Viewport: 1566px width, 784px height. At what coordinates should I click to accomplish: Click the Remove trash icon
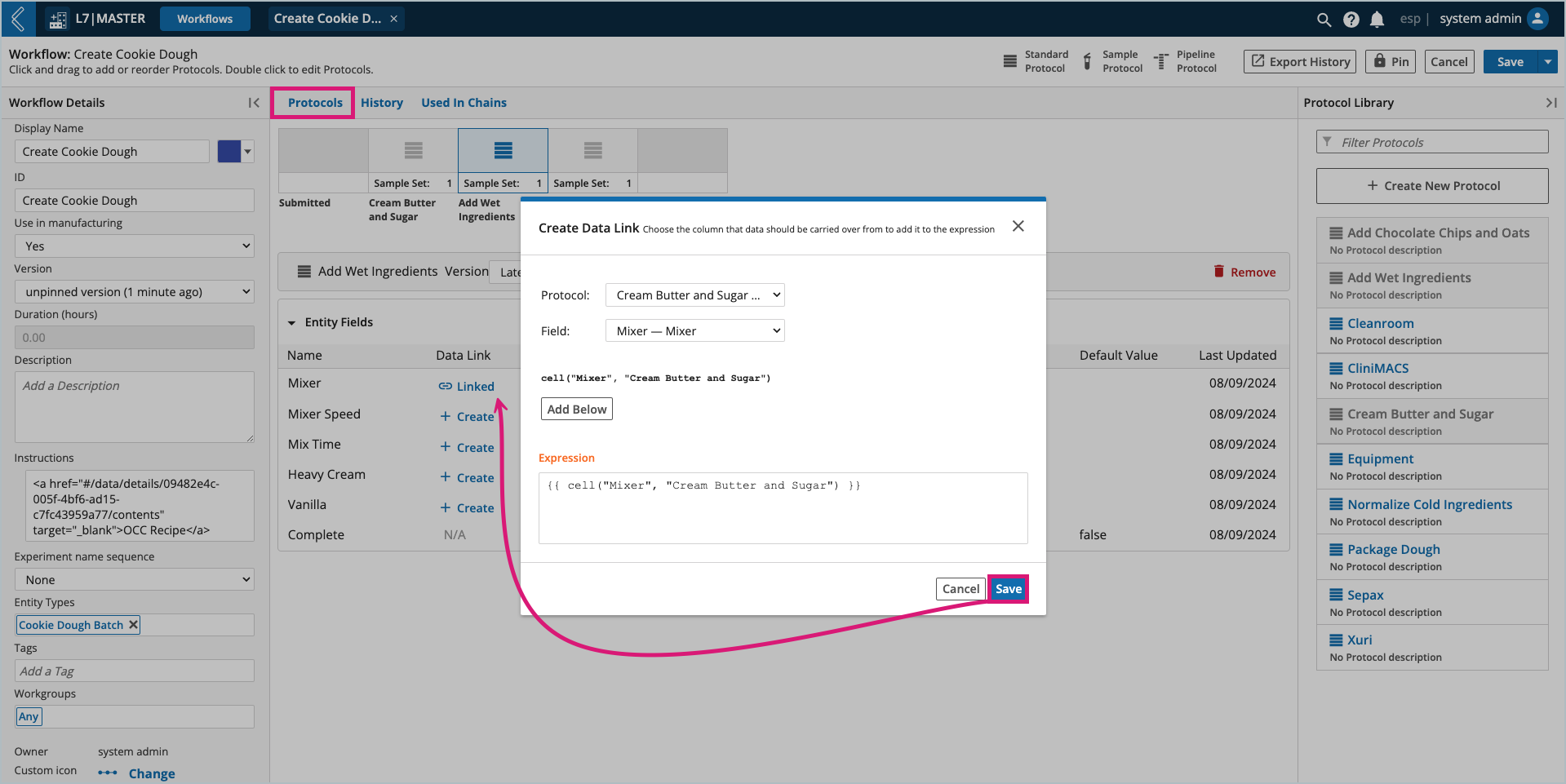[x=1218, y=272]
